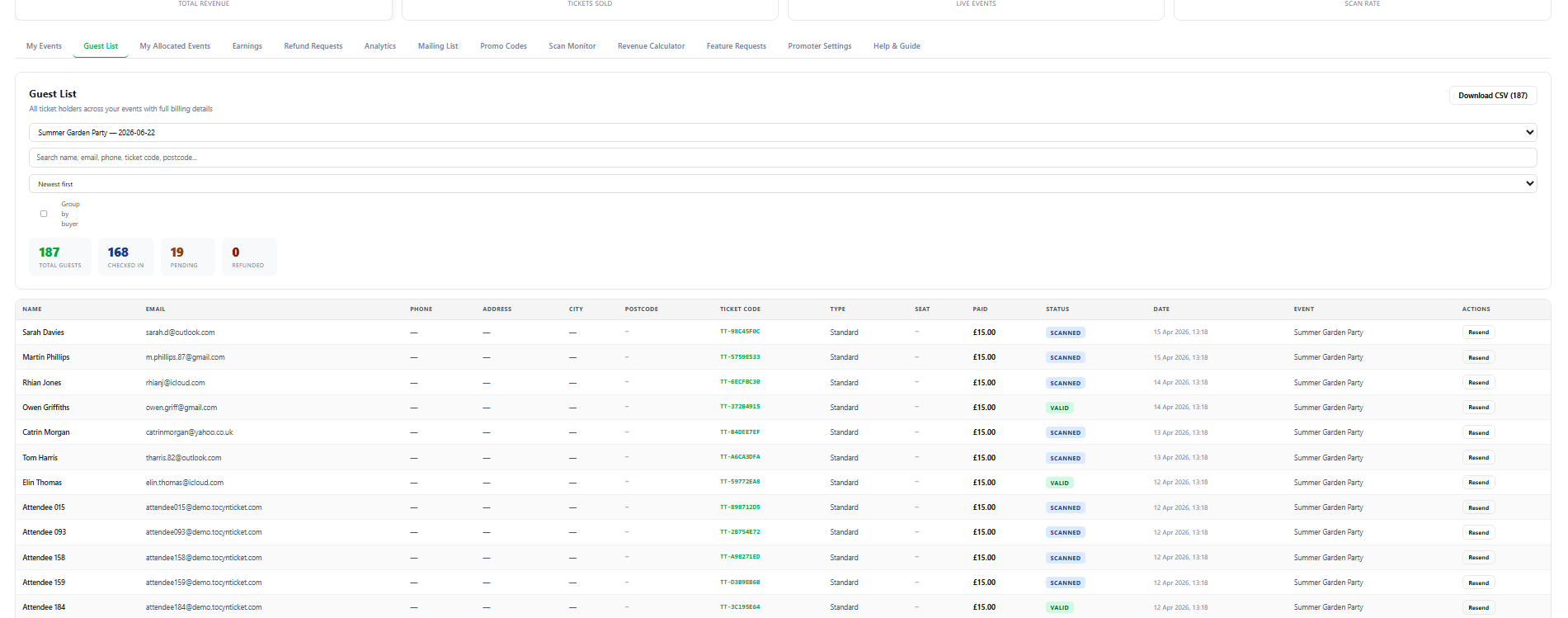Select email elin.thomas@icloud.com
This screenshot has height=618, width=1568.
tap(184, 483)
